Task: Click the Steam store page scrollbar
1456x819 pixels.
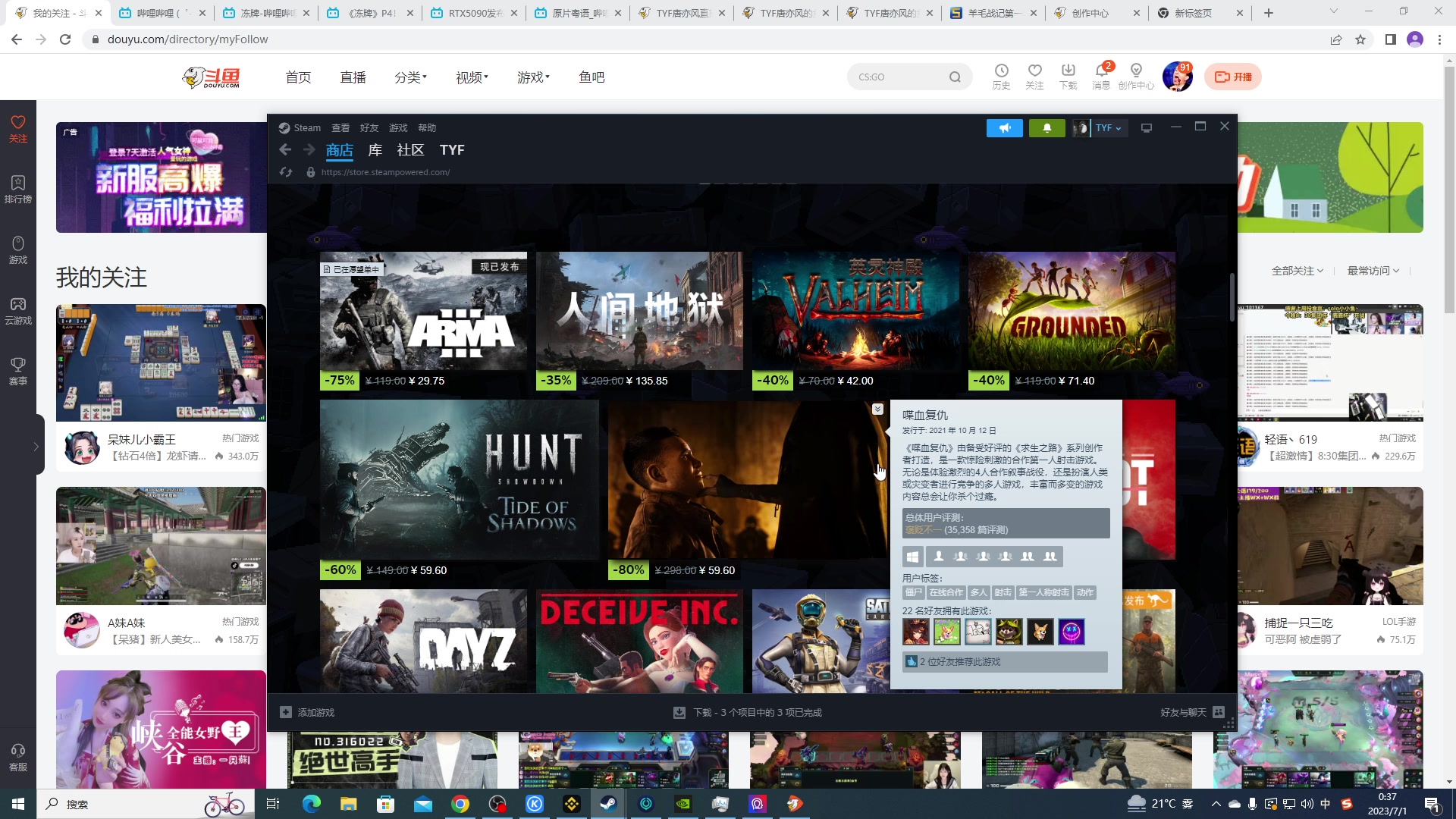Action: tap(1232, 297)
